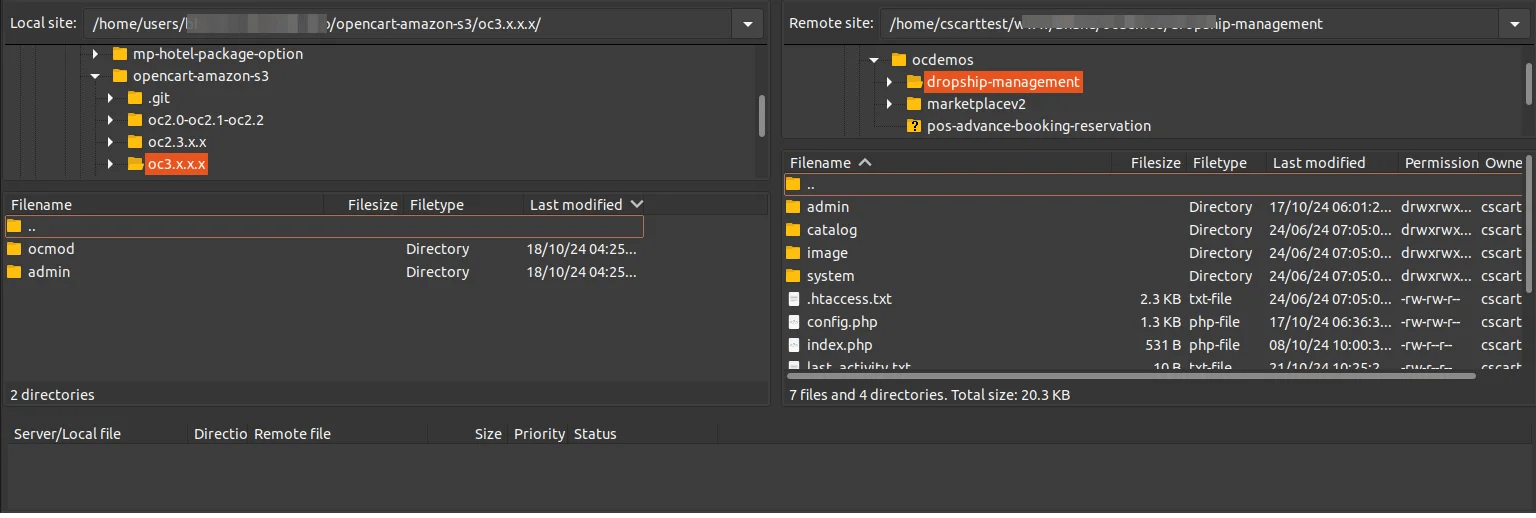The width and height of the screenshot is (1536, 518).
Task: Collapse the opencart-amazon-s3 tree node
Action: tap(95, 76)
